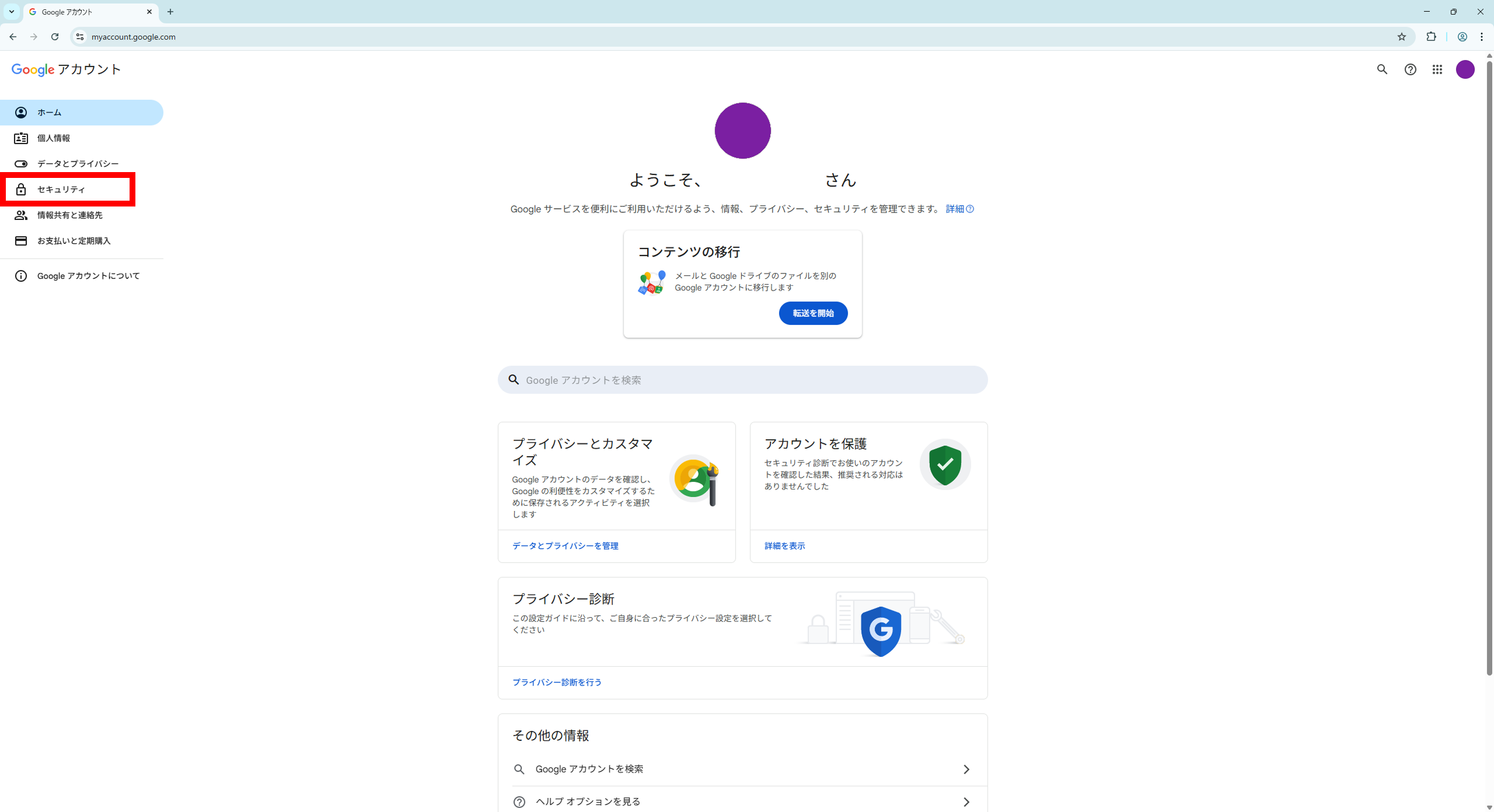Open the tab search dropdown arrow

pos(12,12)
